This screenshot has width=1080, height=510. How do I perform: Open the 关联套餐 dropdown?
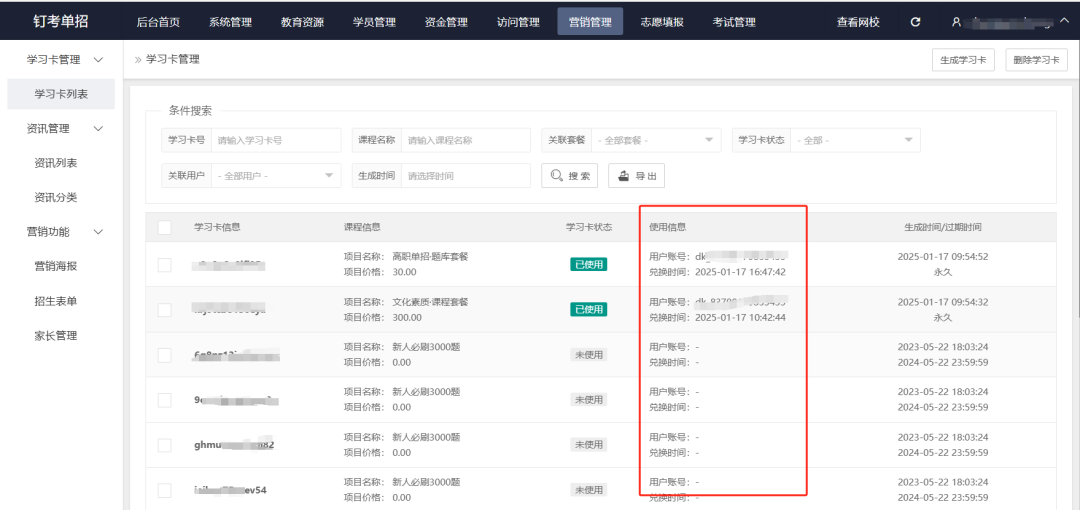(x=655, y=140)
